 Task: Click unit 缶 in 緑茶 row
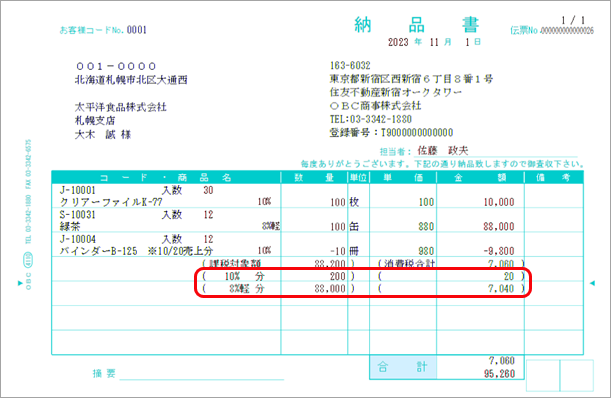pos(354,227)
